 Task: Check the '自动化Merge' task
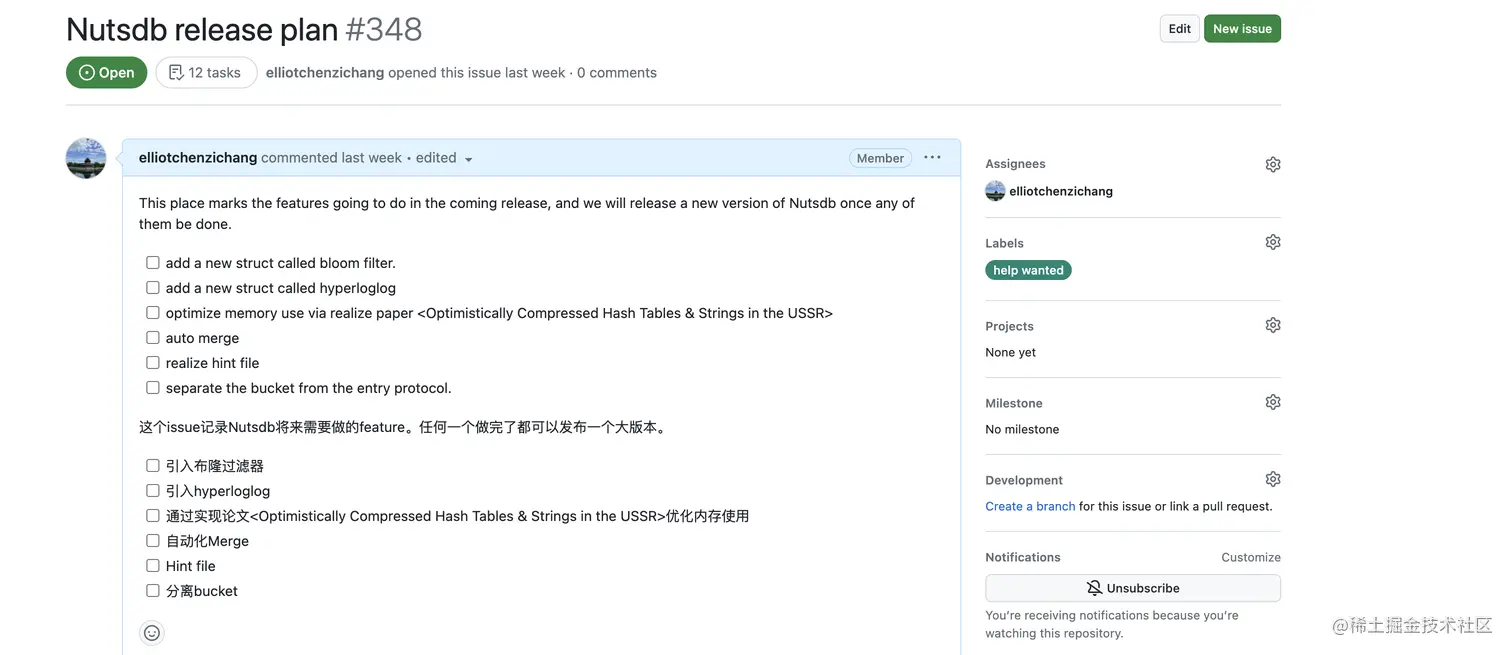coord(153,541)
